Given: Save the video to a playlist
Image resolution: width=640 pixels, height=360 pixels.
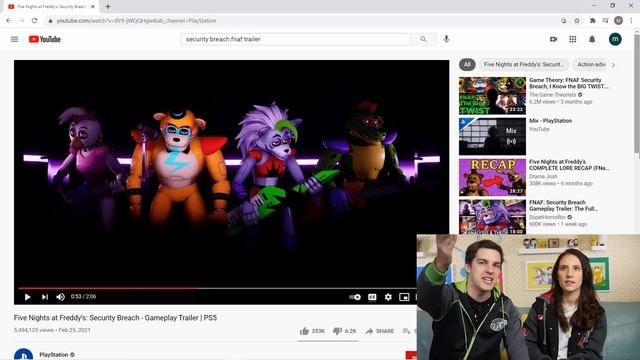Looking at the screenshot, I should pos(408,331).
